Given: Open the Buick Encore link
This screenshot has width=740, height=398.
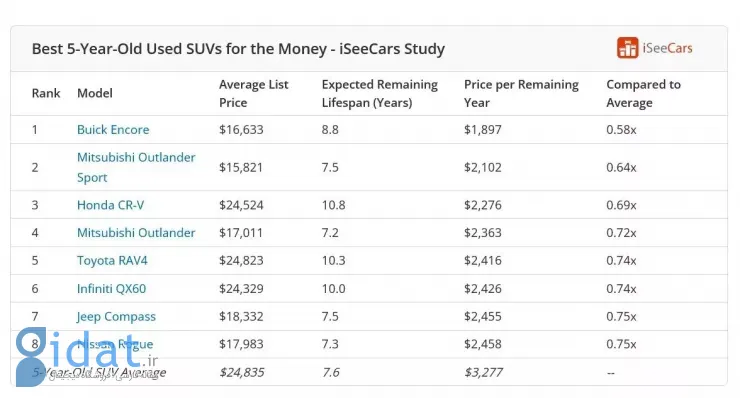Looking at the screenshot, I should [x=113, y=129].
